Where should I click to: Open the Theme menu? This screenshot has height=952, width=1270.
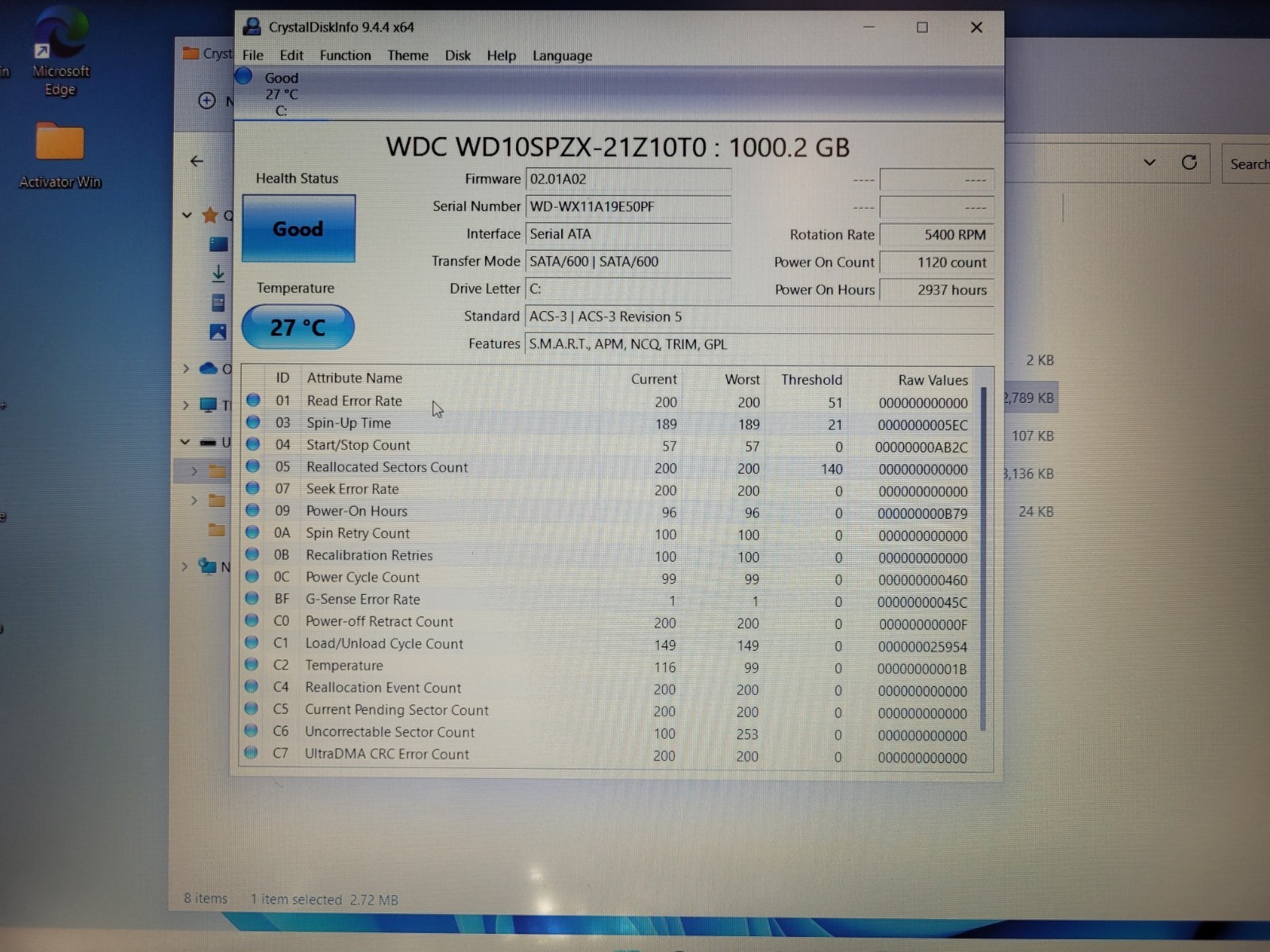[408, 56]
